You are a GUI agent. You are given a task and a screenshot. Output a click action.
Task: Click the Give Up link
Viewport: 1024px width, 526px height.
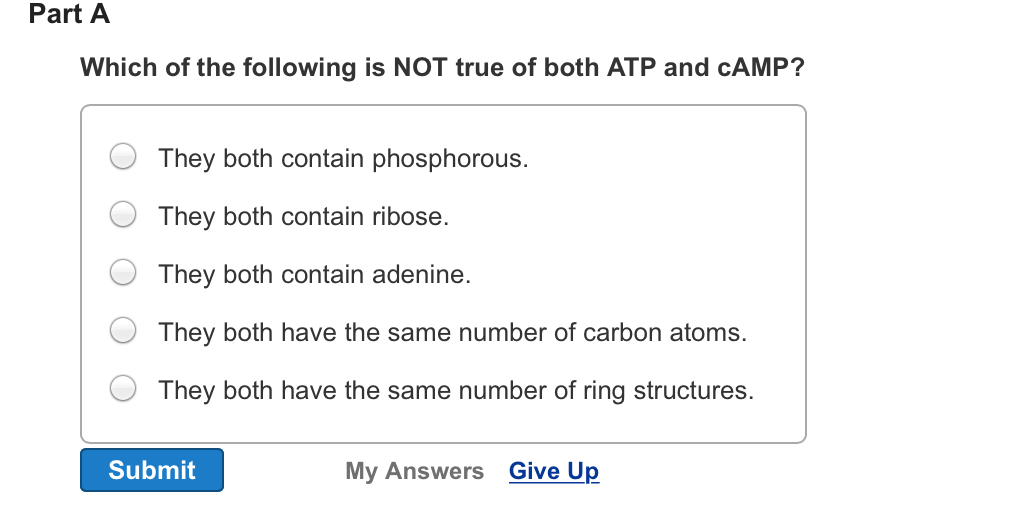(554, 471)
